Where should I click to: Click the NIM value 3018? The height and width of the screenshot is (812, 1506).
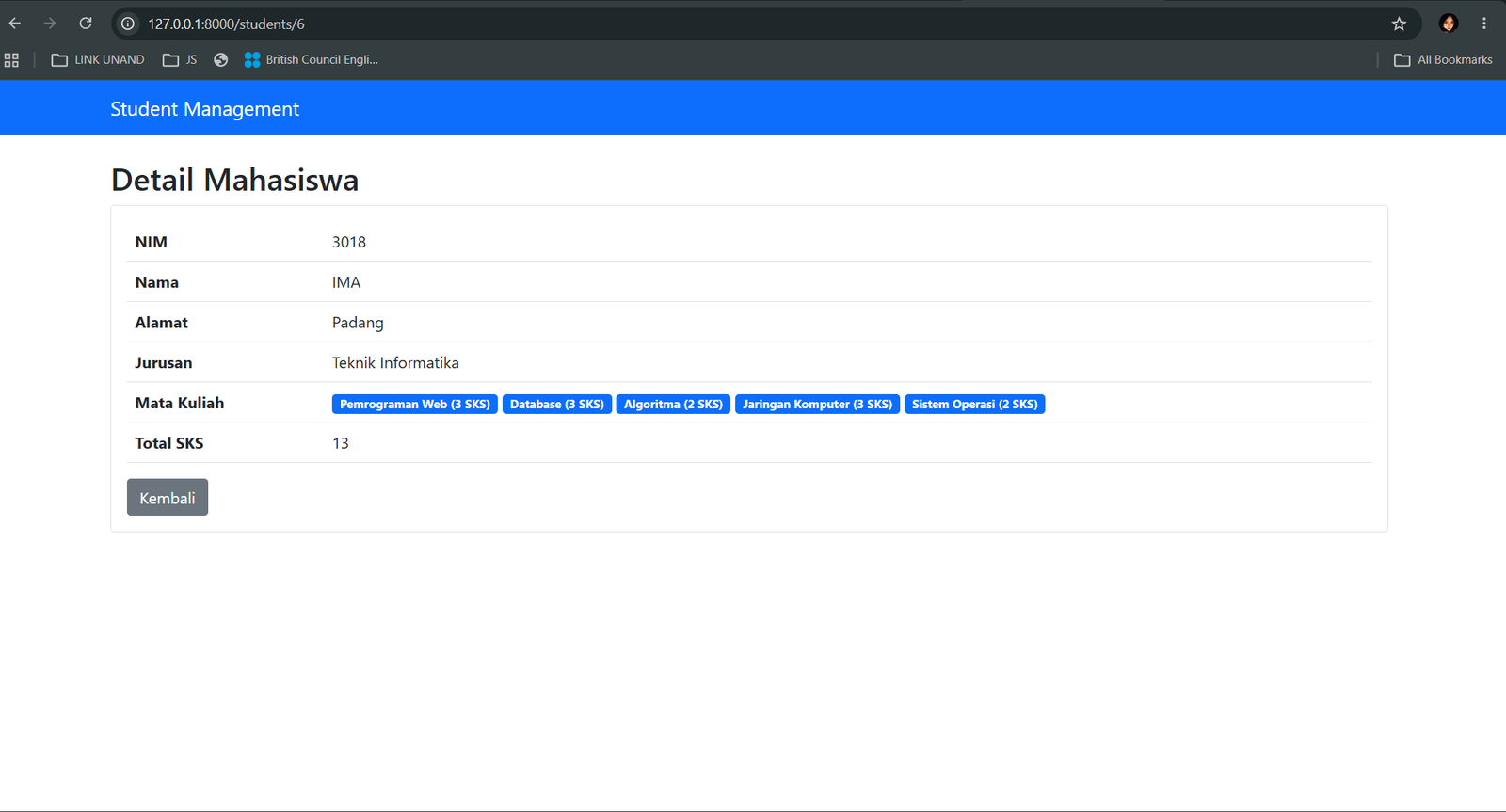[349, 242]
